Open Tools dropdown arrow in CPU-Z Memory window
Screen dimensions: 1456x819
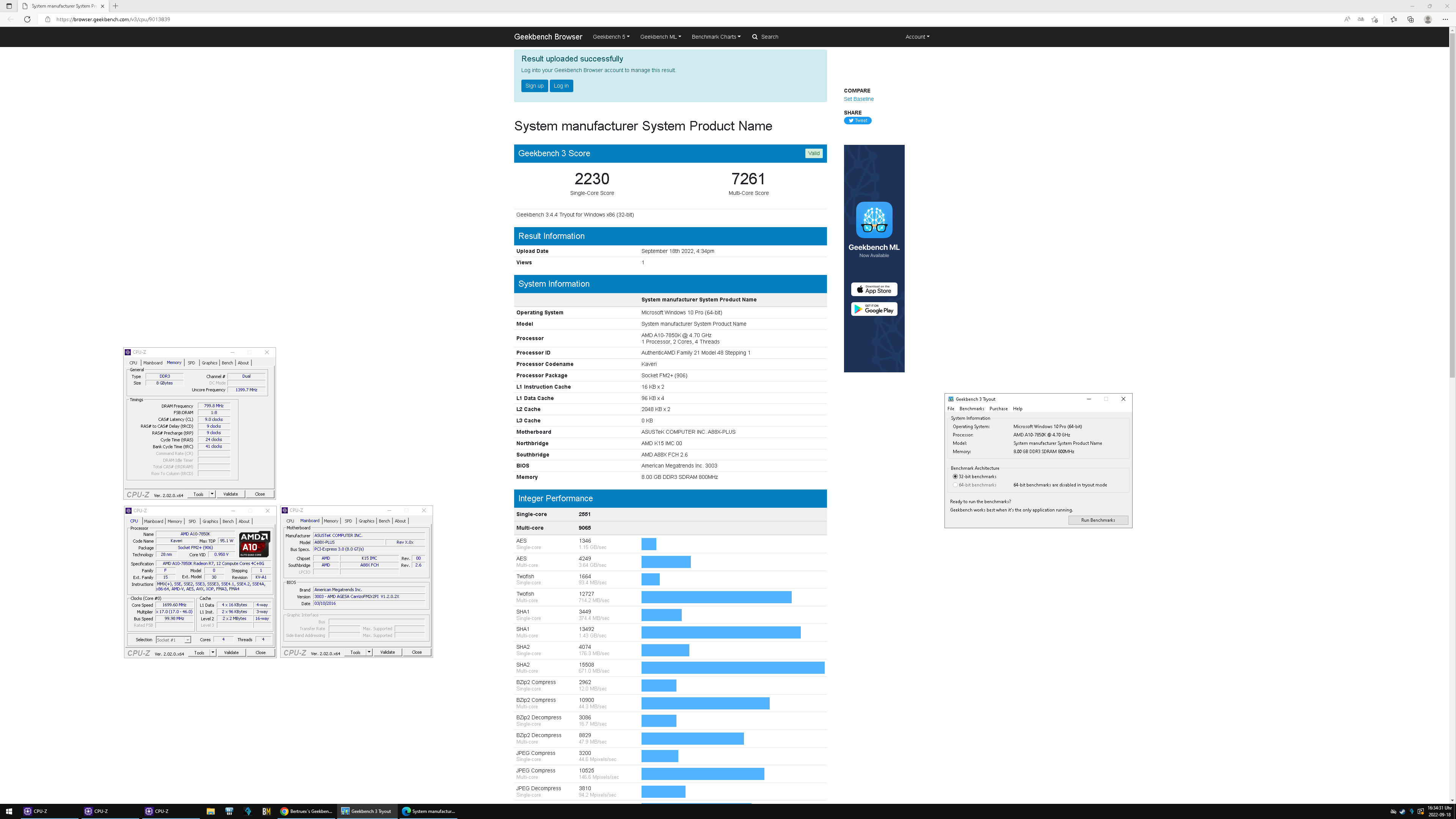click(212, 494)
